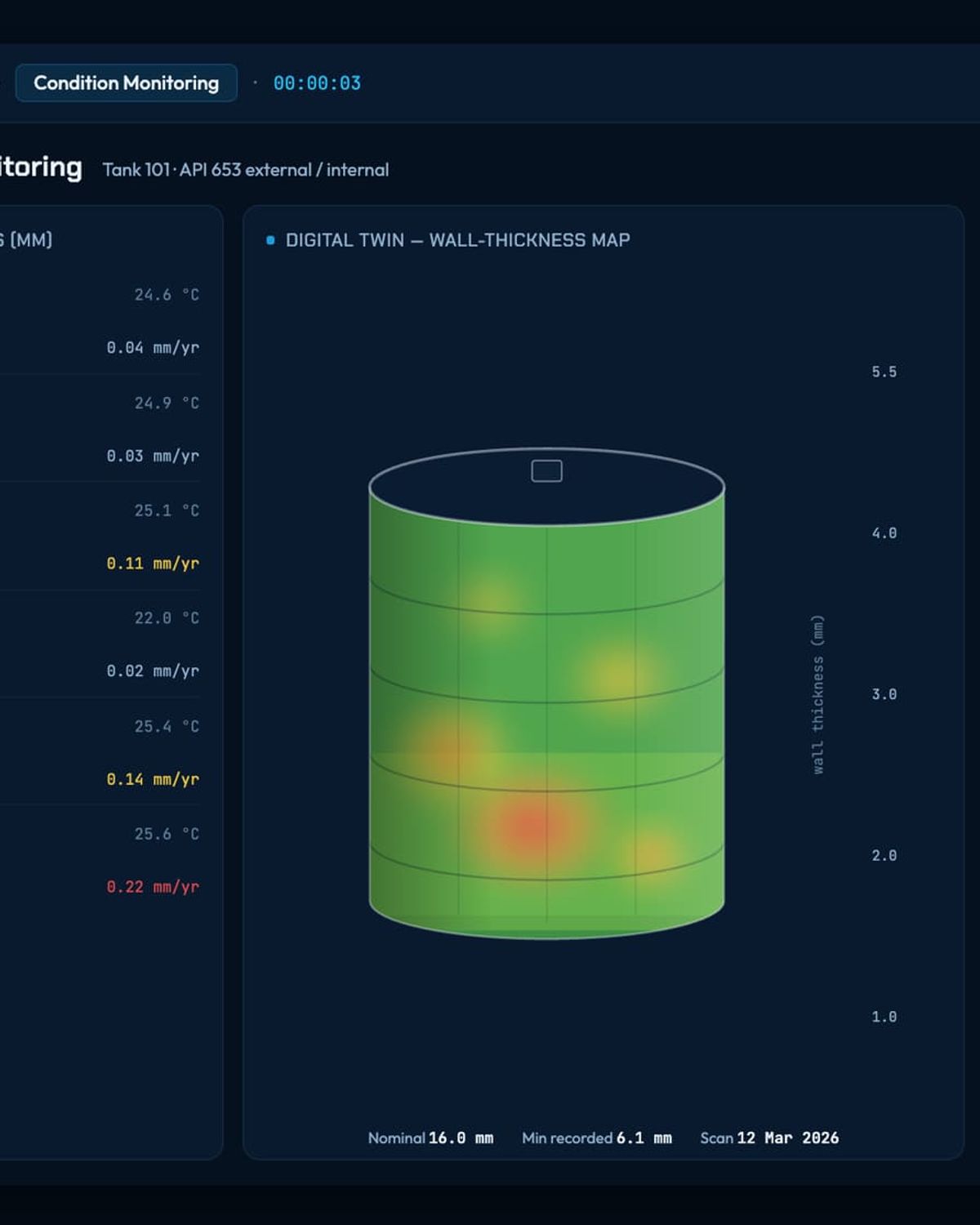Click the 25.1 °C temperature reading
Viewport: 980px width, 1225px height.
click(x=167, y=510)
